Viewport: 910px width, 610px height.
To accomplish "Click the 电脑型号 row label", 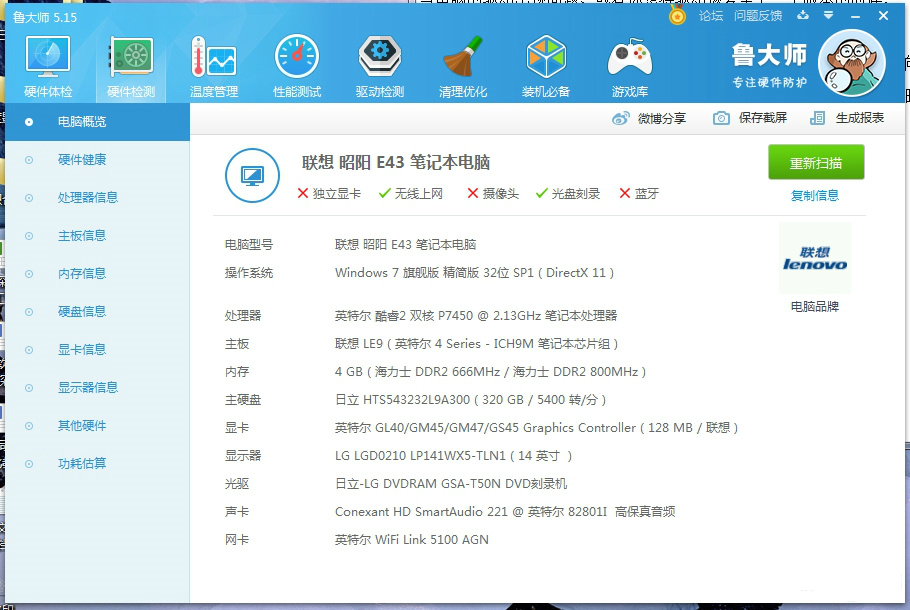I will pos(249,245).
